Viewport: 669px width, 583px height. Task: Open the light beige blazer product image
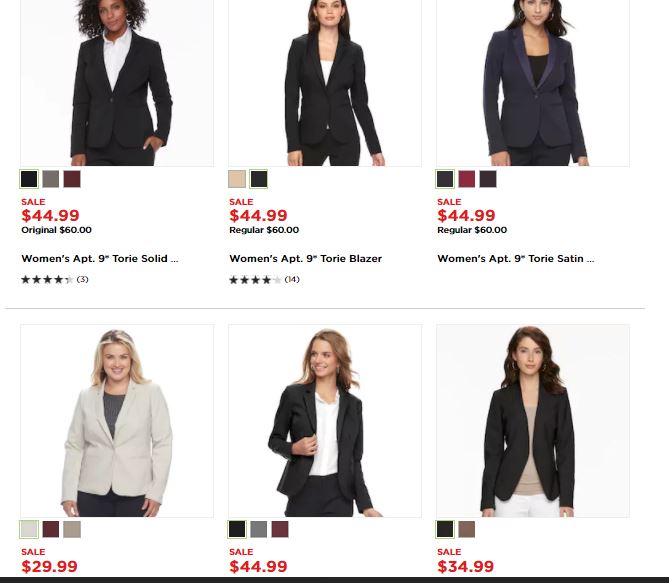117,420
